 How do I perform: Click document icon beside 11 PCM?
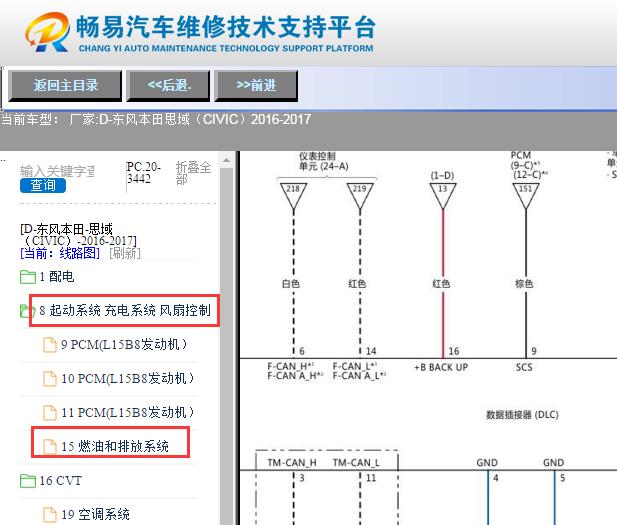50,412
